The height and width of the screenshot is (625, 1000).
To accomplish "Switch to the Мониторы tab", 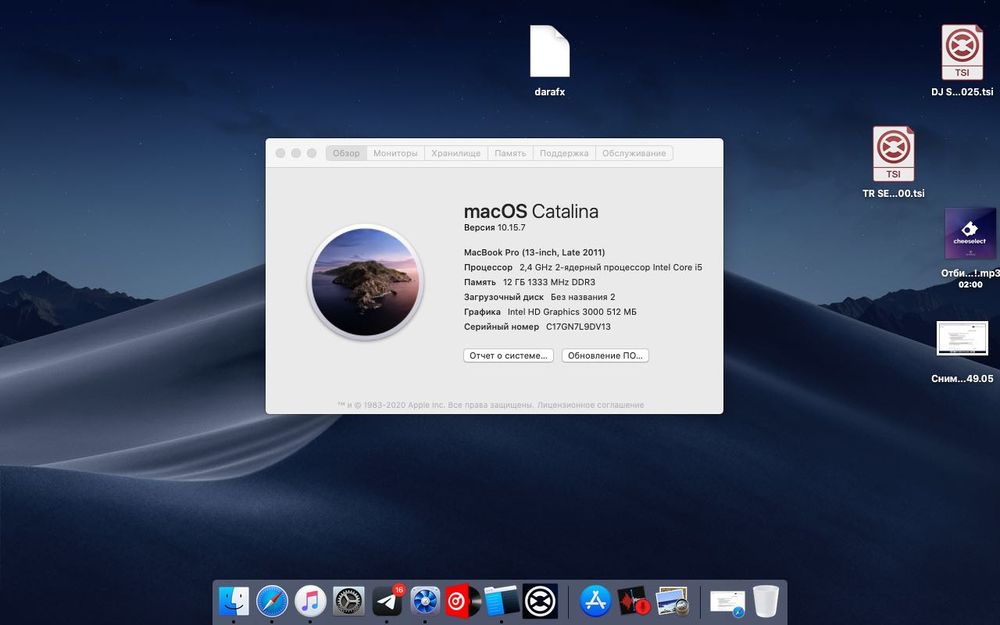I will coord(395,153).
